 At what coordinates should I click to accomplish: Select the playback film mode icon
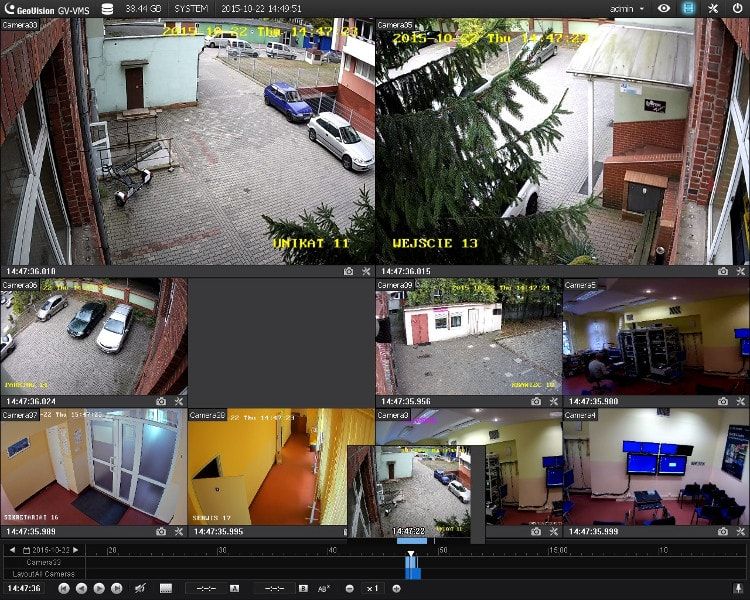tap(688, 8)
